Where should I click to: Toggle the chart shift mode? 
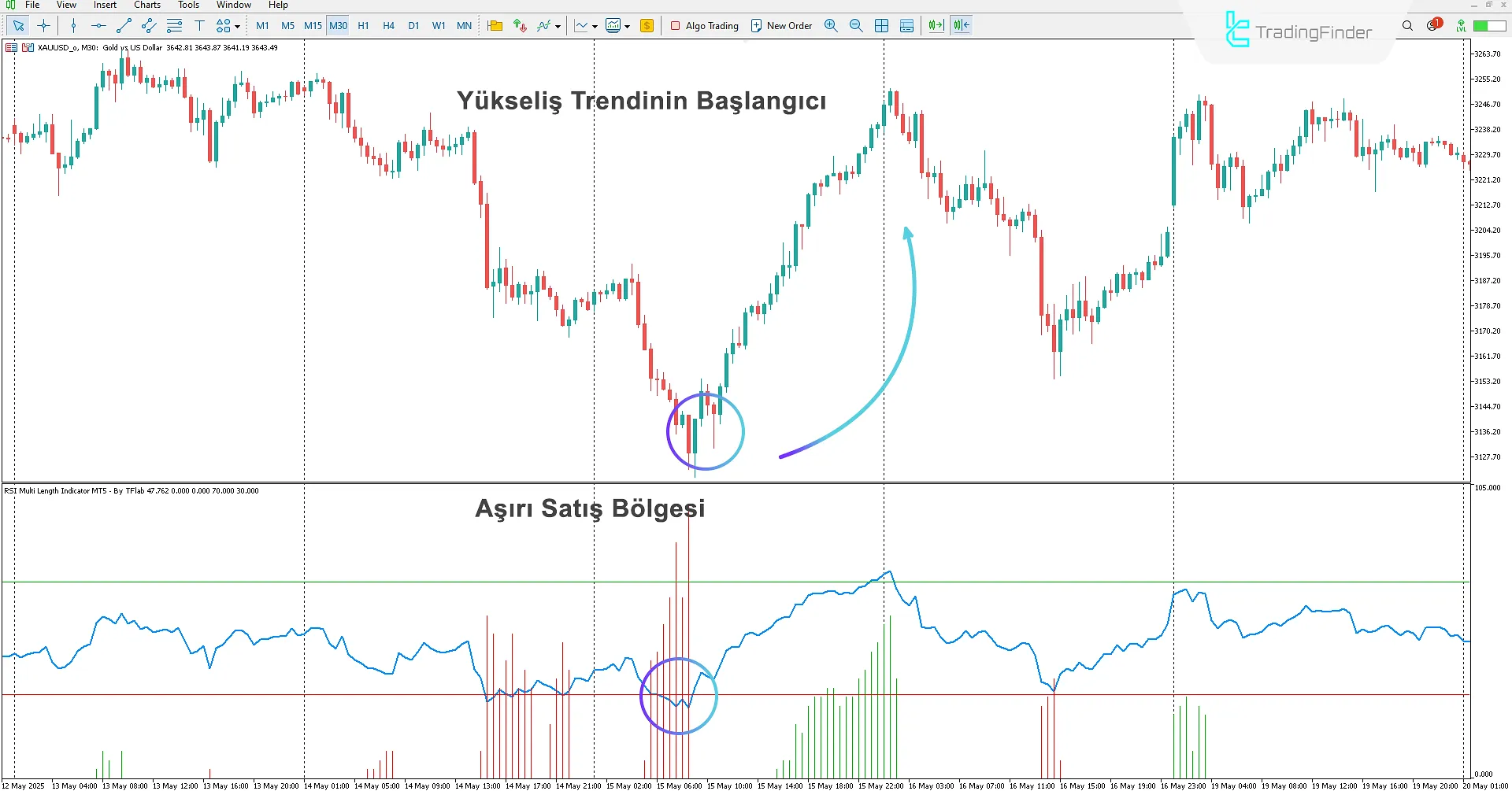(961, 25)
